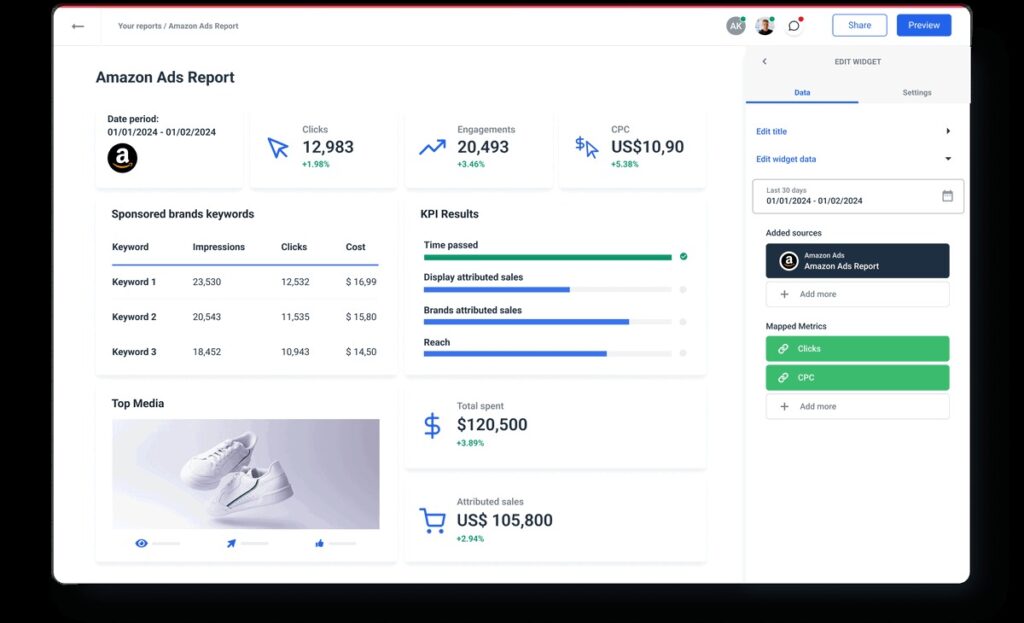Select the Keyword 1 row
This screenshot has width=1024, height=623.
click(245, 282)
